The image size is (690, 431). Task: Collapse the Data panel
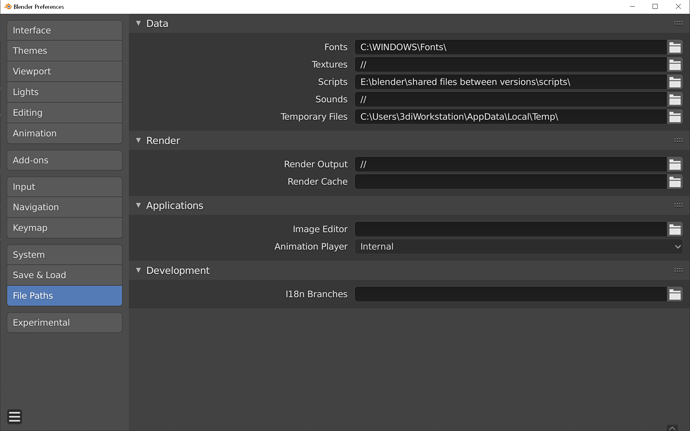[x=138, y=23]
